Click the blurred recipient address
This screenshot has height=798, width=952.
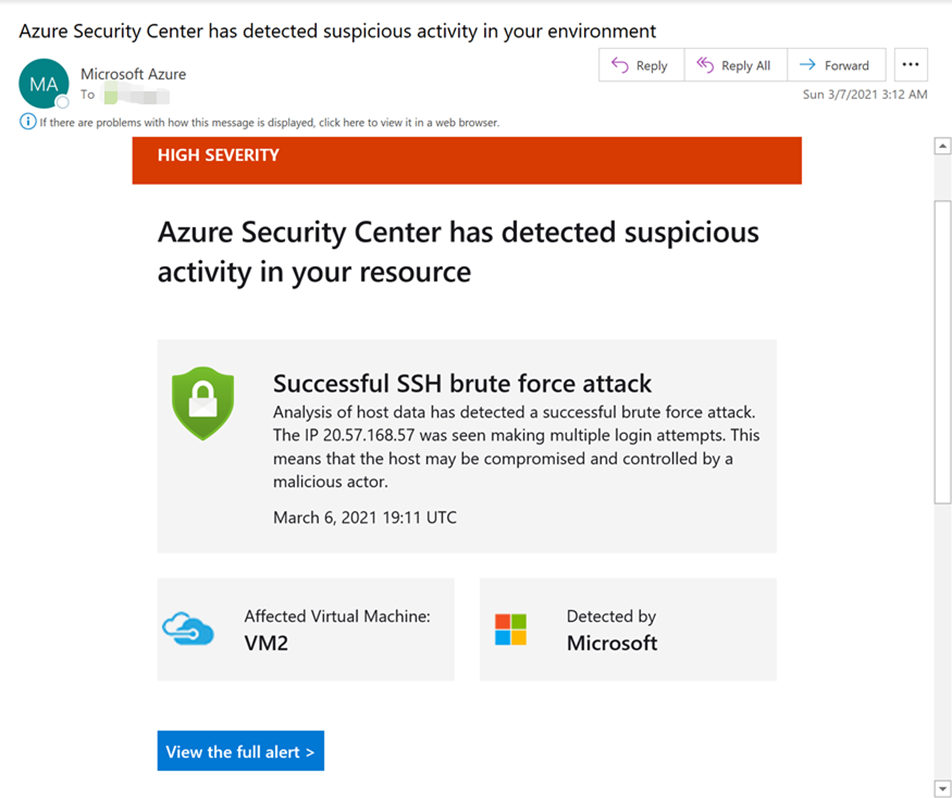137,95
